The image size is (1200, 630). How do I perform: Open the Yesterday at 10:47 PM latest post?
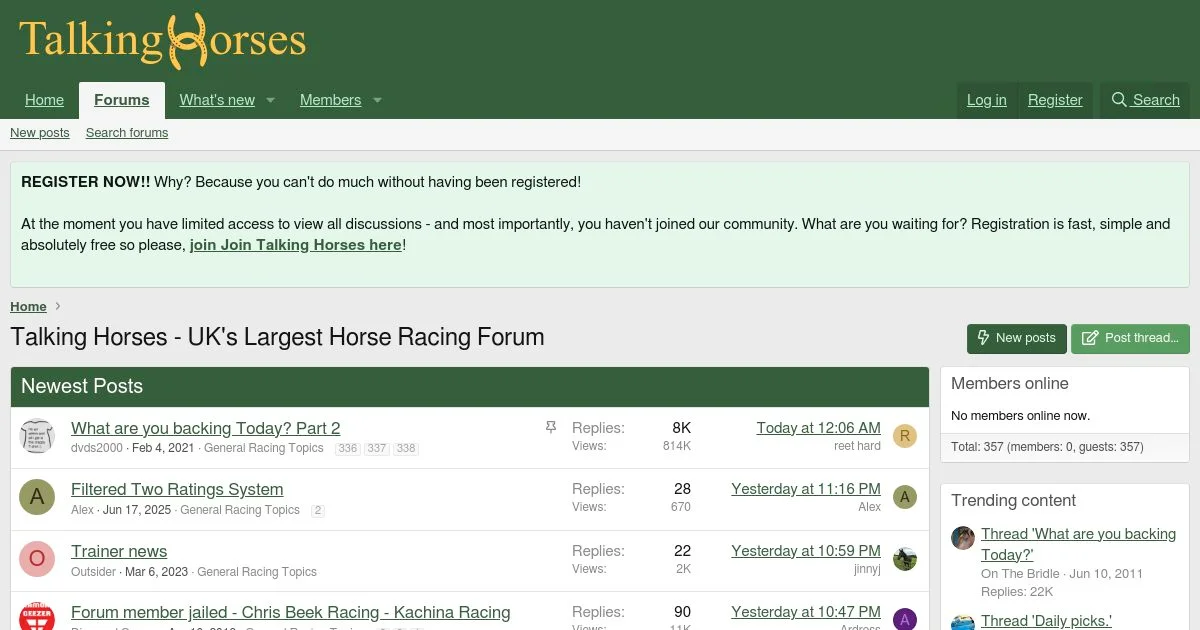[x=806, y=612]
